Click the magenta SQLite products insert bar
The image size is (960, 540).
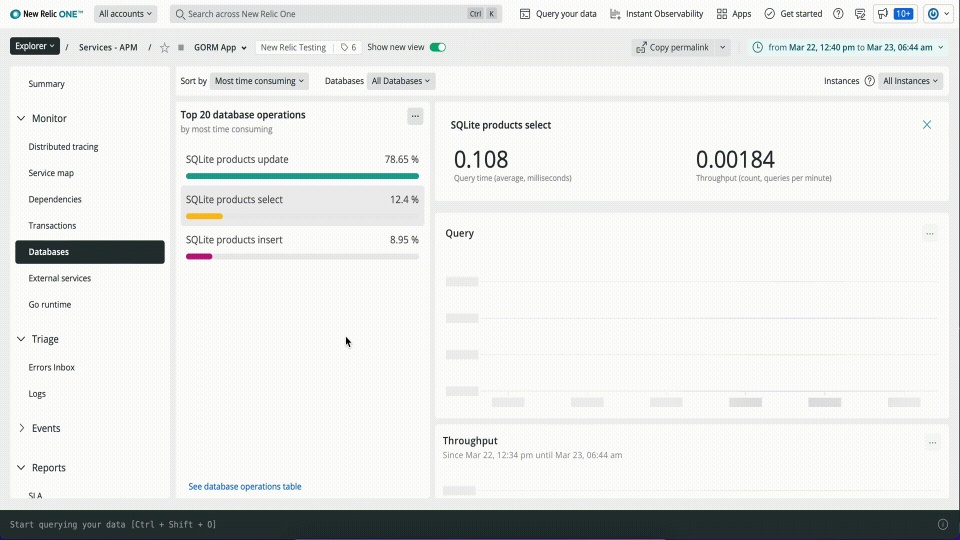pyautogui.click(x=199, y=257)
